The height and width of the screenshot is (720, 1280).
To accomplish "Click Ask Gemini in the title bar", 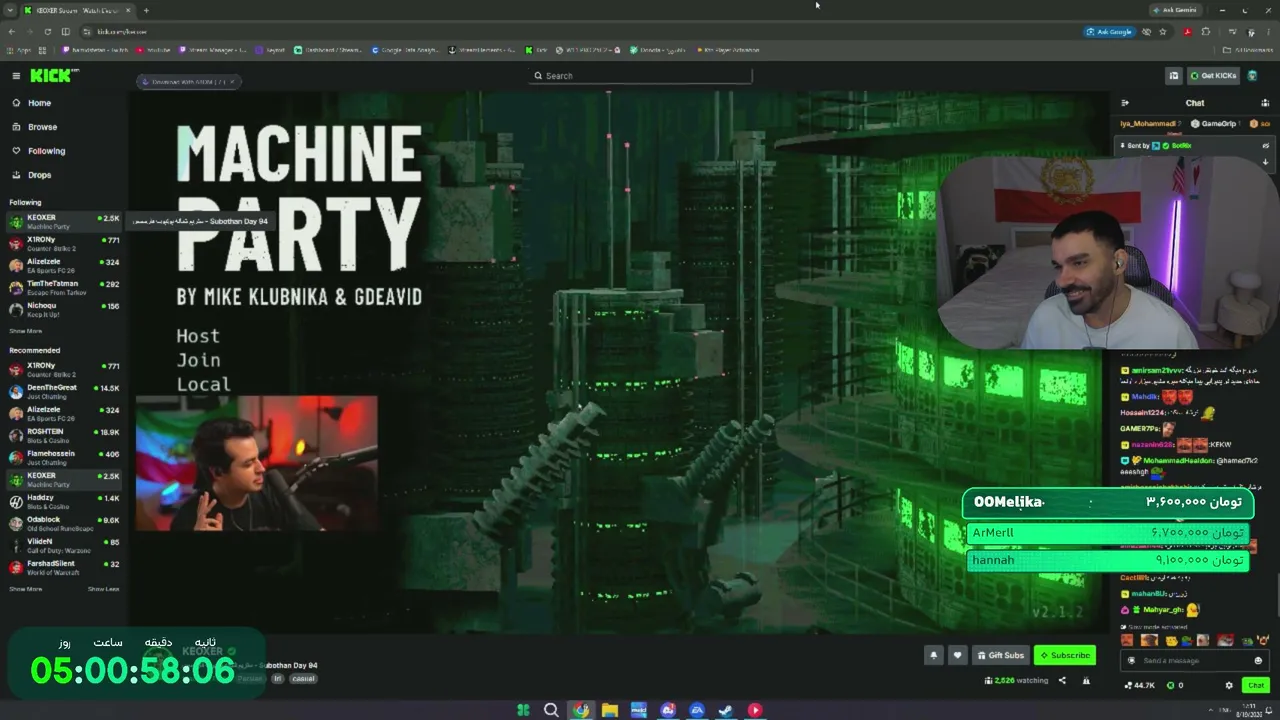I will click(x=1174, y=10).
